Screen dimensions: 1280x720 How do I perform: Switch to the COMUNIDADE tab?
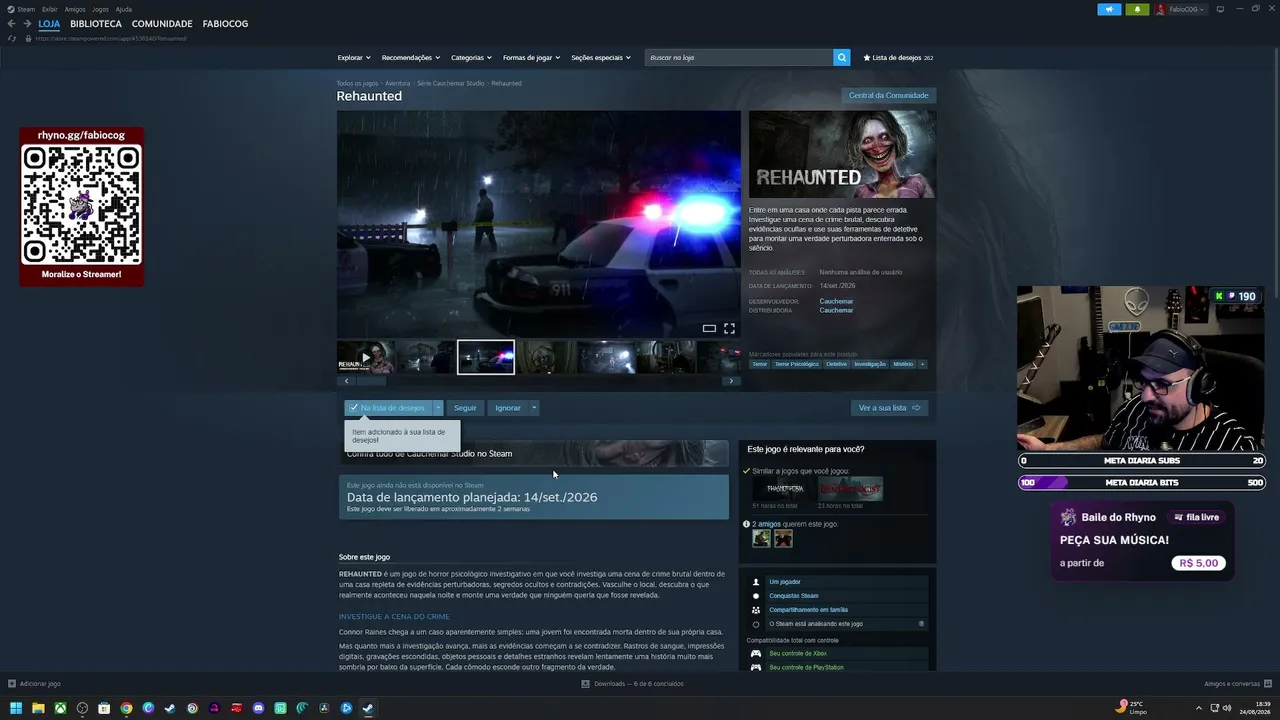(162, 24)
